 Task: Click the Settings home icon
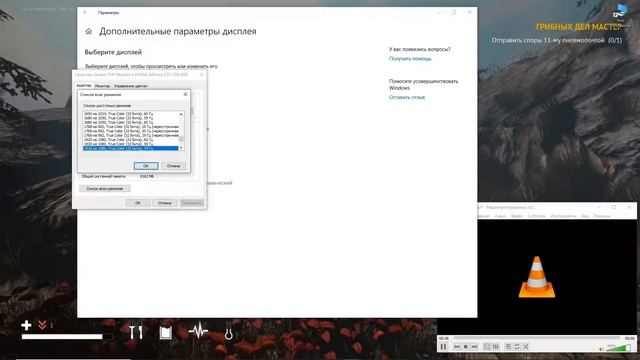pos(89,31)
